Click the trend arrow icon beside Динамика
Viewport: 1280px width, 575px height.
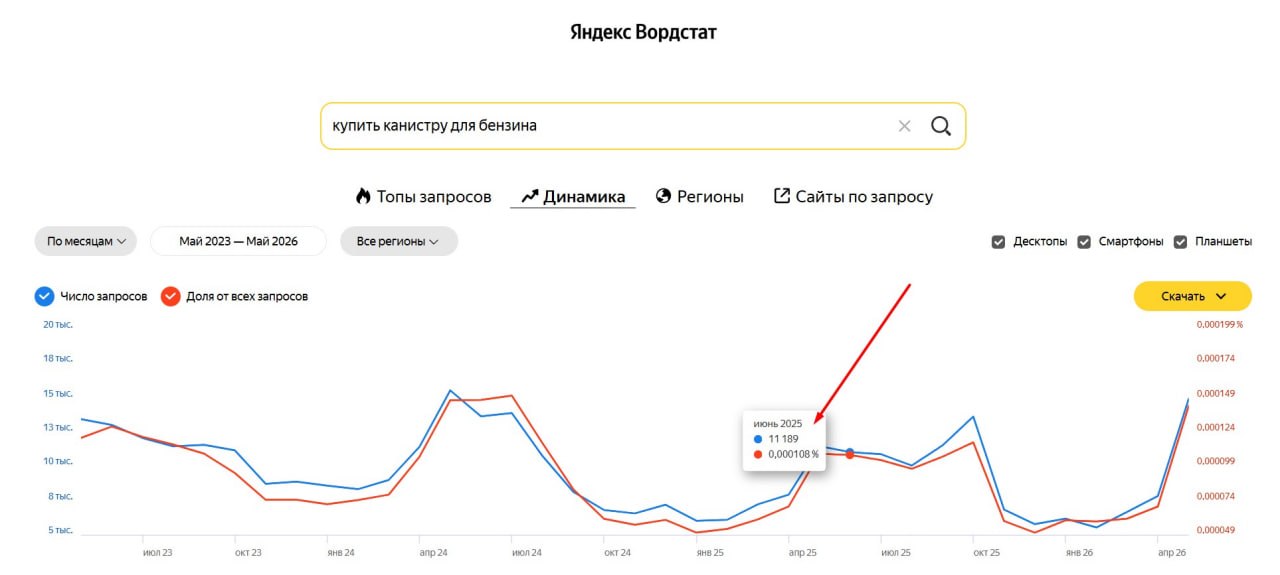[x=529, y=197]
